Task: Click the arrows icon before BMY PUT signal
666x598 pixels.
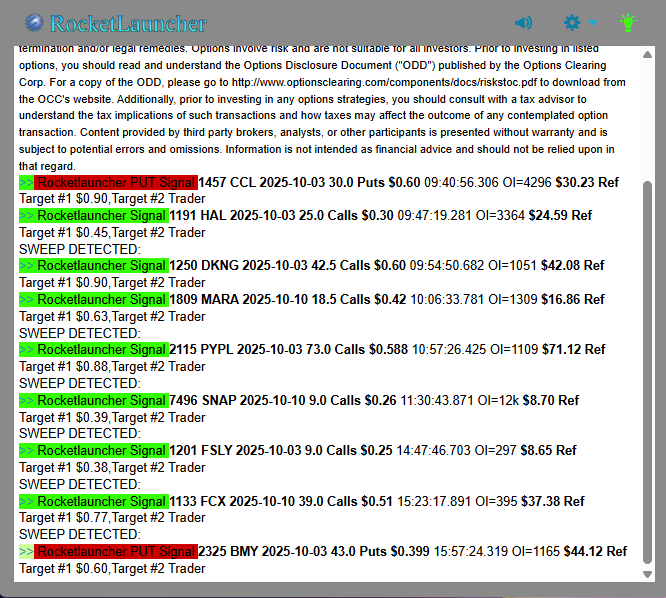Action: coord(26,551)
